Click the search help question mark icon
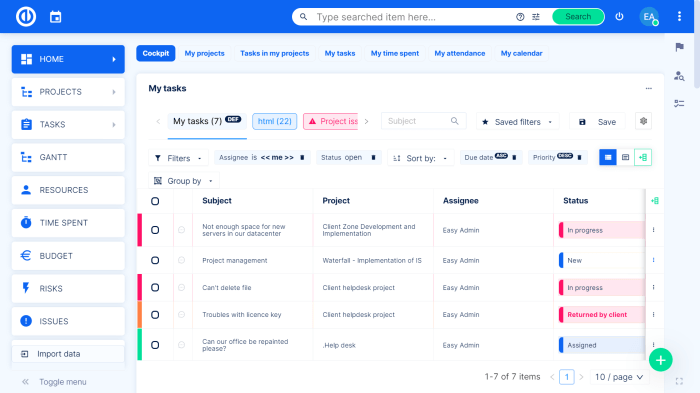The image size is (700, 393). point(520,17)
